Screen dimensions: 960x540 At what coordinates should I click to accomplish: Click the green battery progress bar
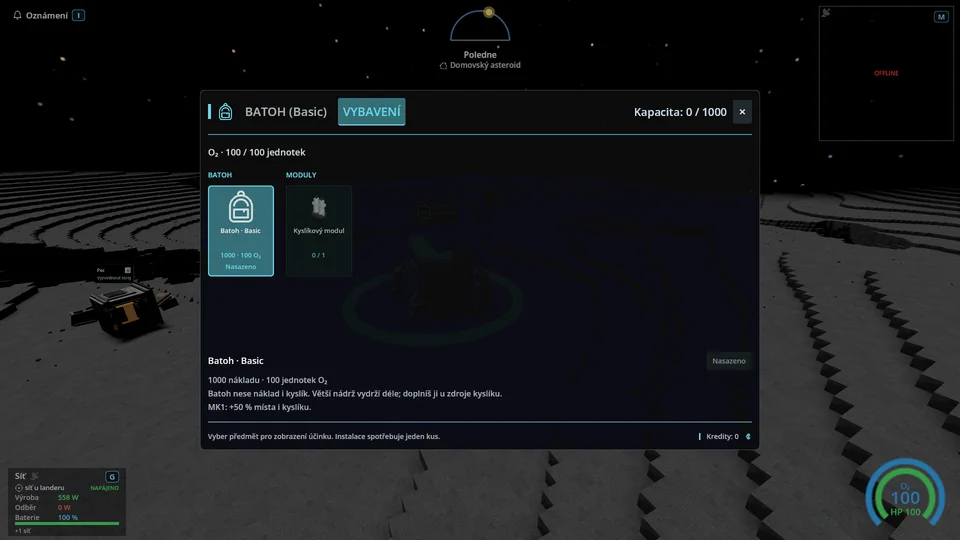pyautogui.click(x=67, y=524)
